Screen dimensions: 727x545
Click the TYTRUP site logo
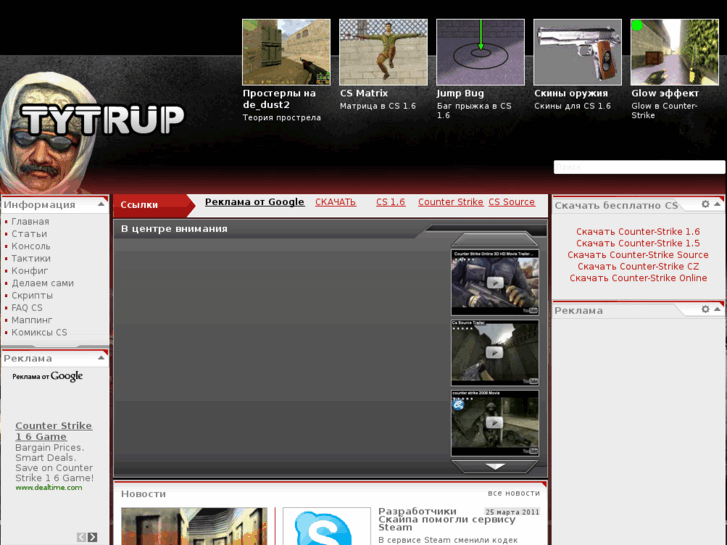pos(102,120)
